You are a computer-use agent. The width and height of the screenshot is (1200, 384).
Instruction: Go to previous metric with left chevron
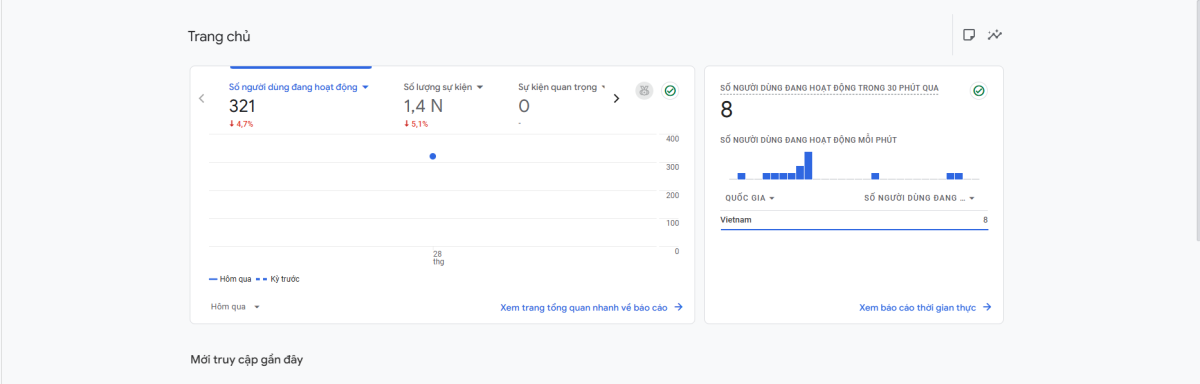click(x=201, y=98)
